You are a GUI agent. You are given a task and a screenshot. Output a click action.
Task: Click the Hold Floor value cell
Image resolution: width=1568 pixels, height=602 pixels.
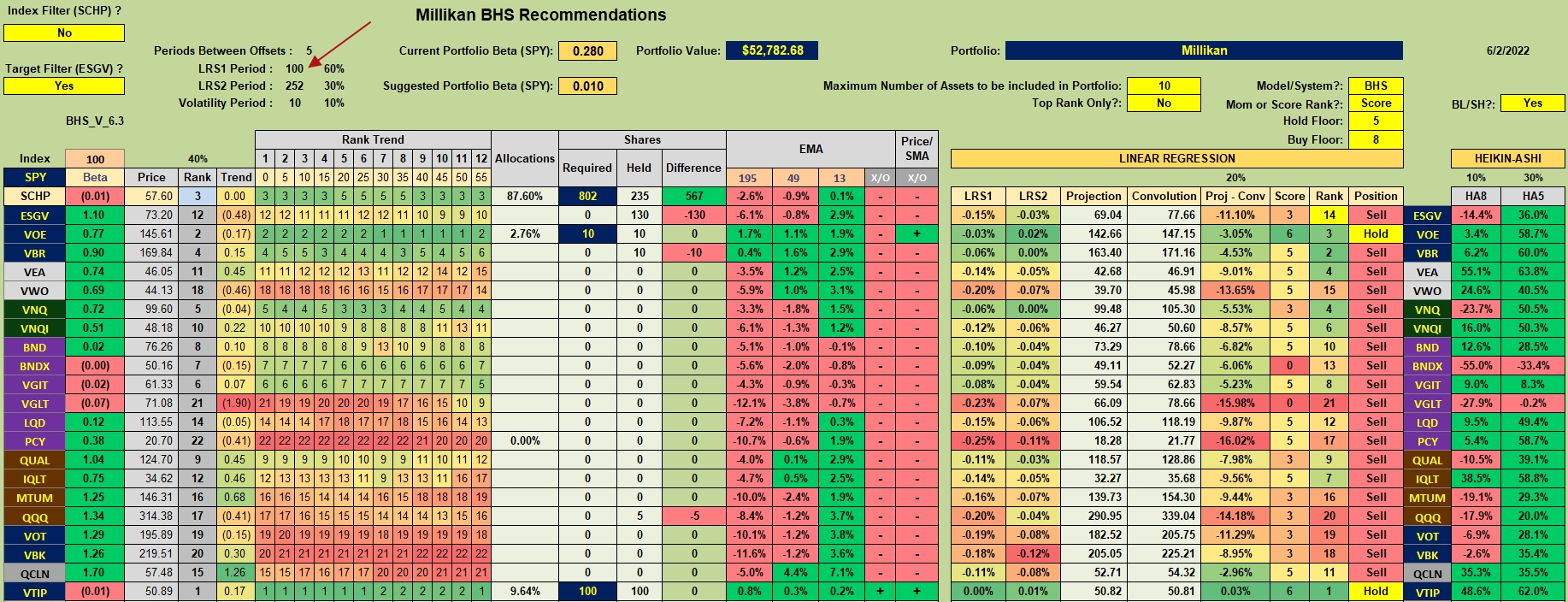pos(1376,121)
